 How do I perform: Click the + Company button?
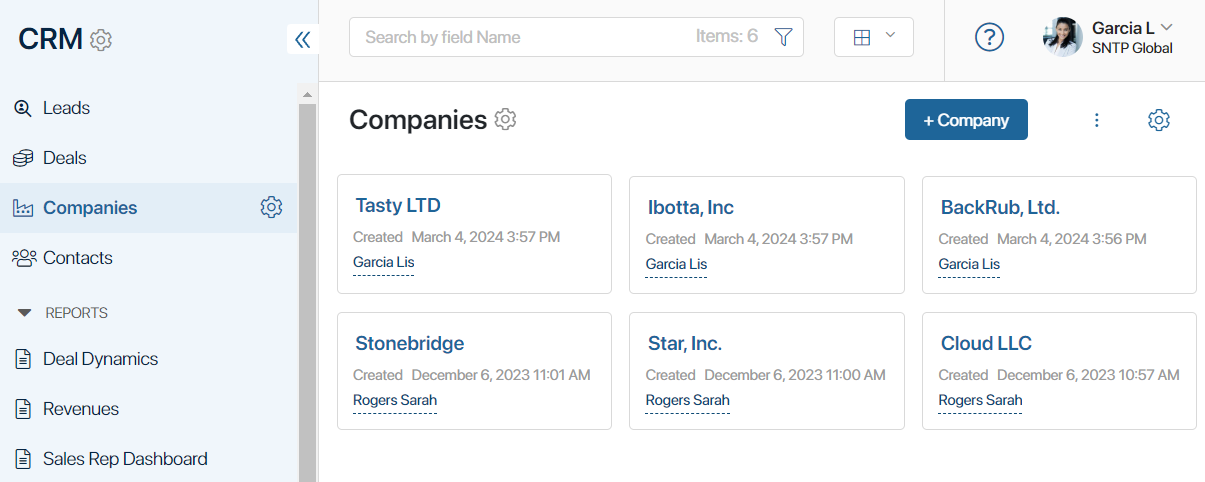pyautogui.click(x=966, y=120)
